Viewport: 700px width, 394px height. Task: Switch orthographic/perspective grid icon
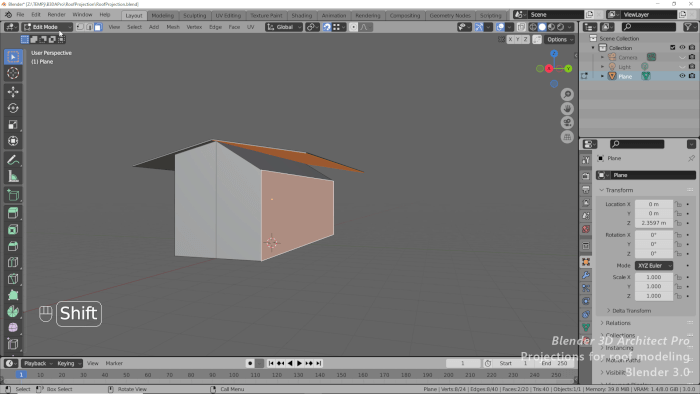tap(567, 137)
